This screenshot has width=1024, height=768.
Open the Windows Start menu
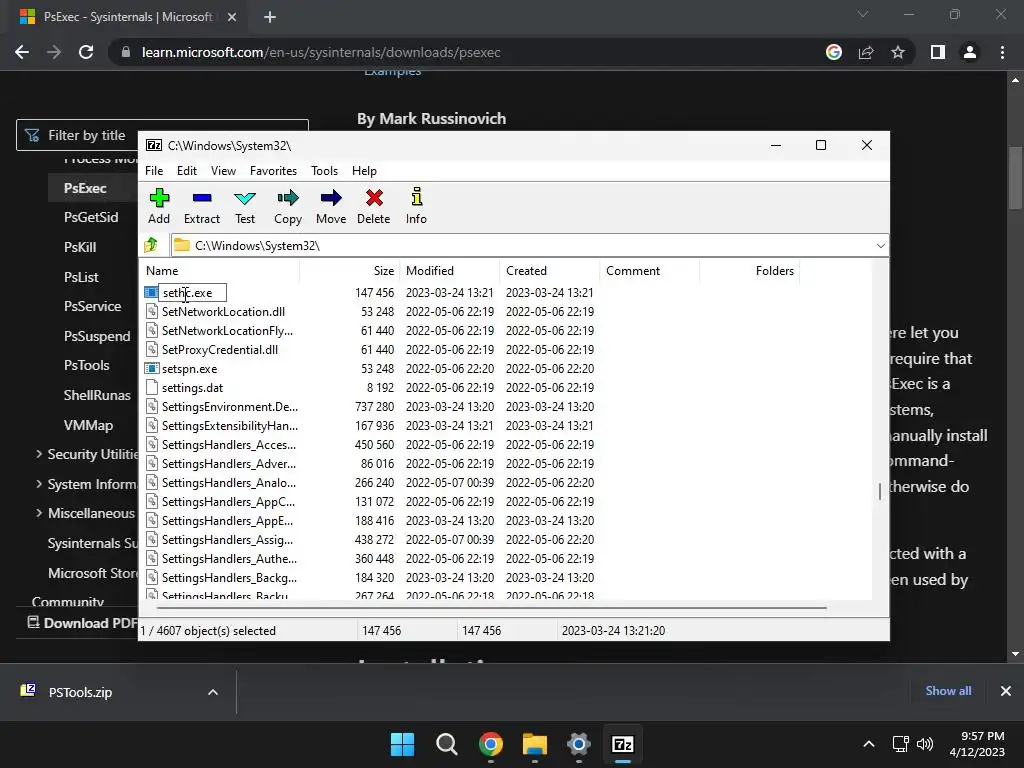tap(402, 744)
